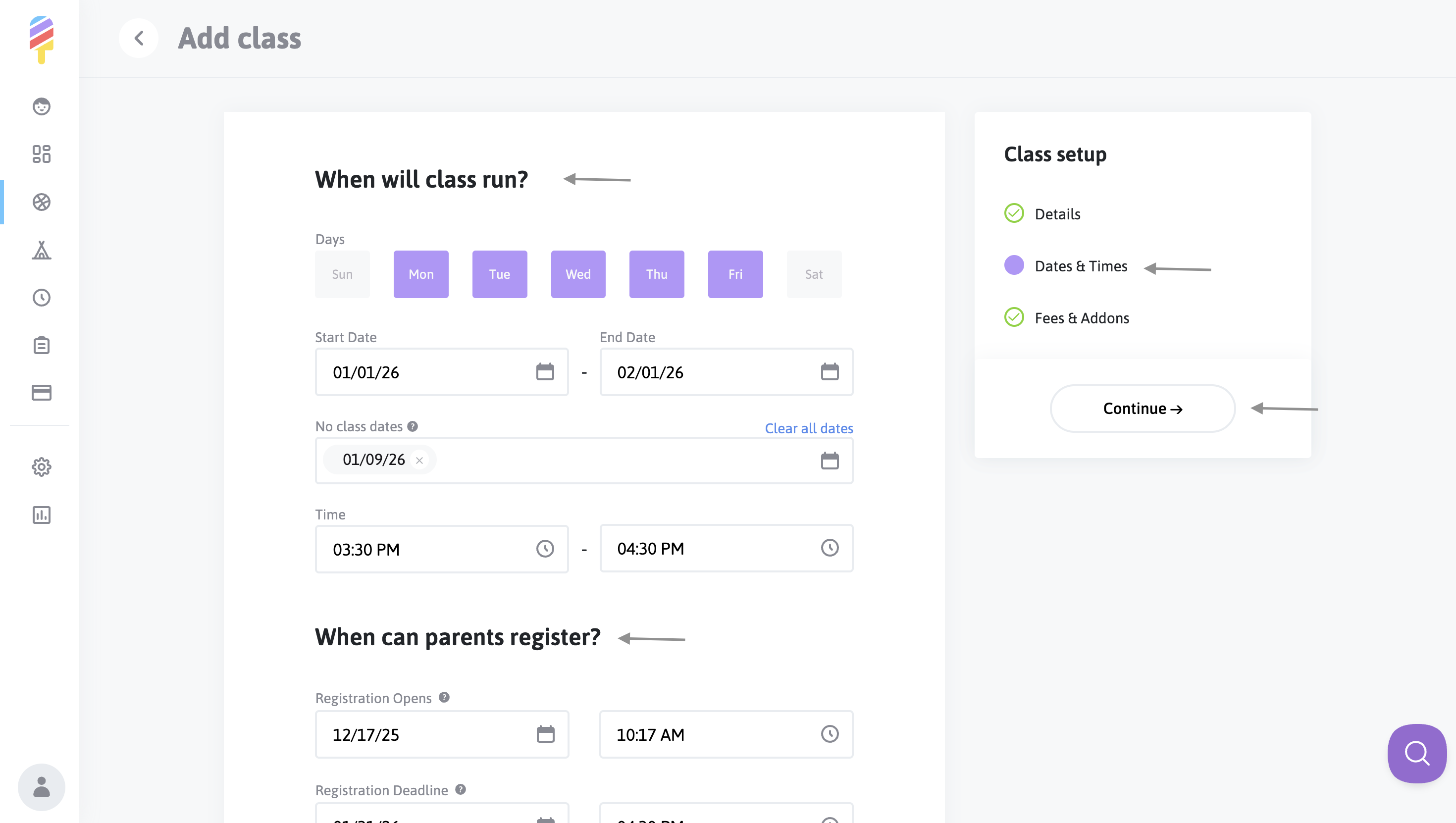Open the start time clock picker
This screenshot has height=823, width=1456.
click(545, 549)
